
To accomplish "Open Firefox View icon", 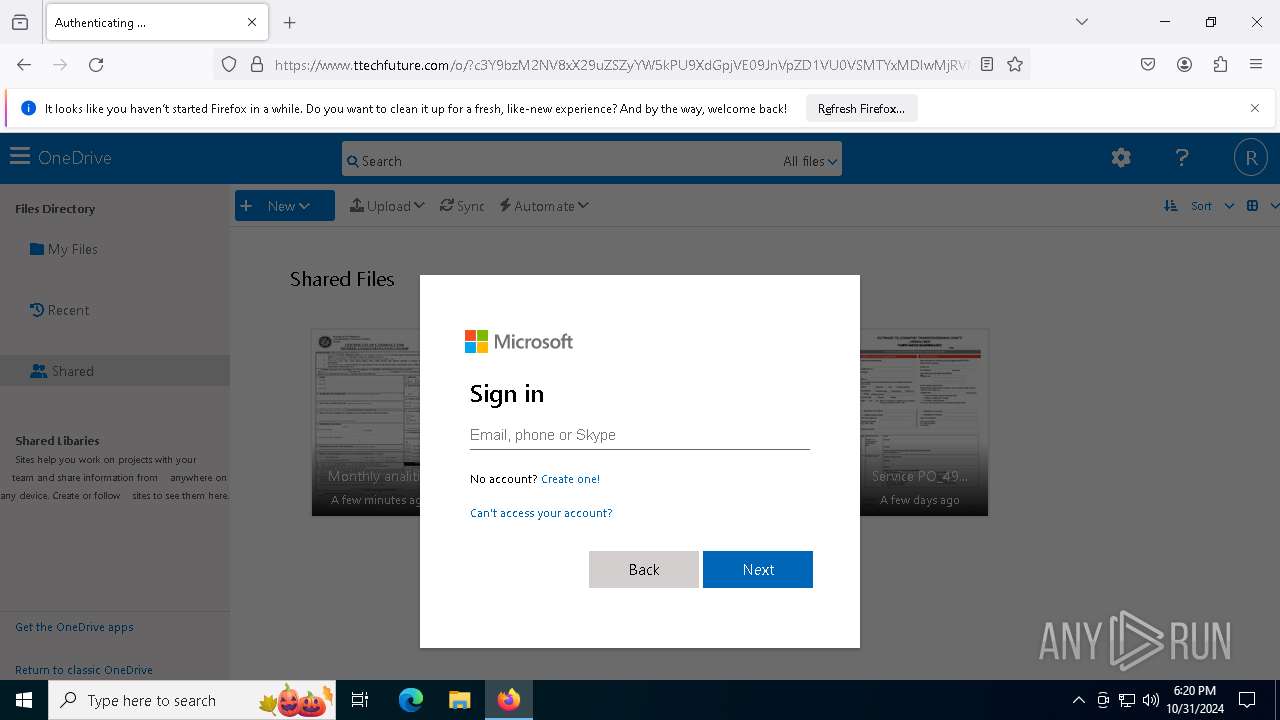I will coord(20,22).
